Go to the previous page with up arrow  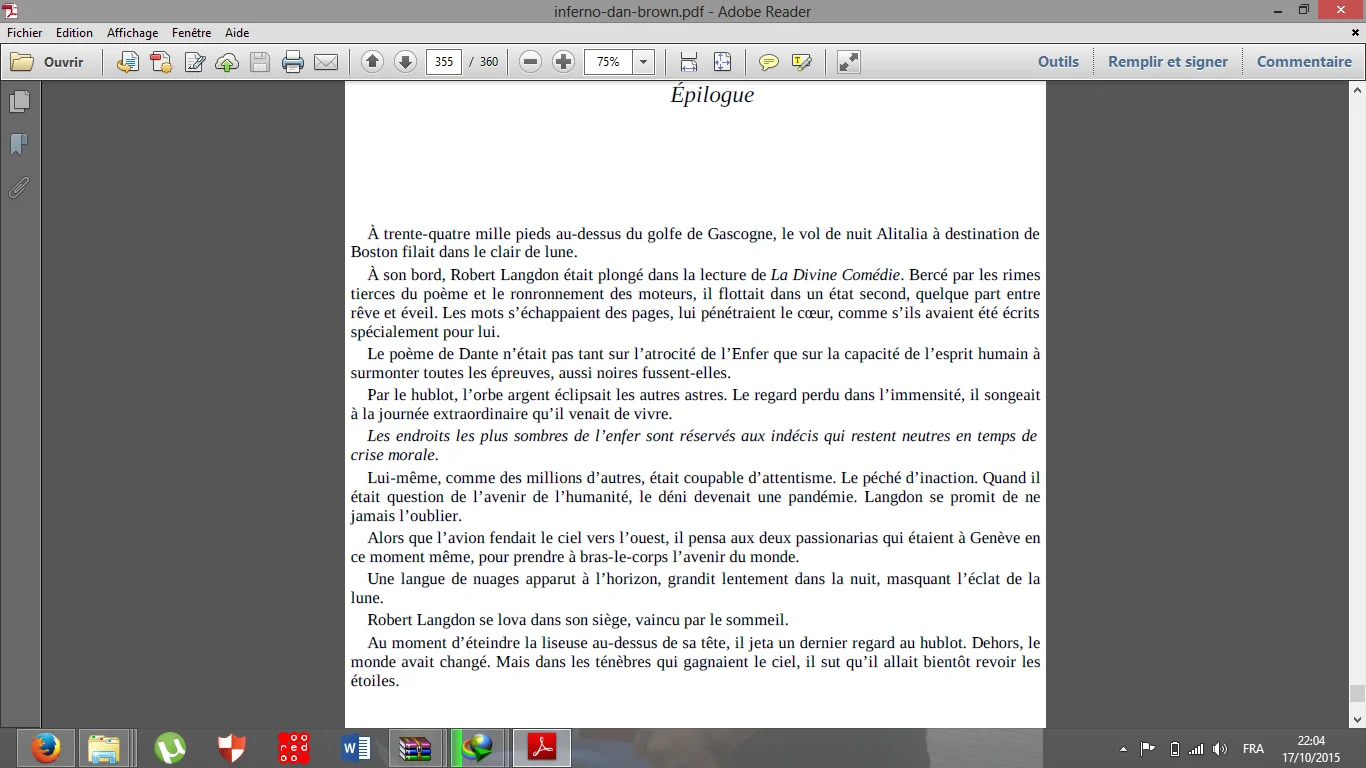(372, 62)
